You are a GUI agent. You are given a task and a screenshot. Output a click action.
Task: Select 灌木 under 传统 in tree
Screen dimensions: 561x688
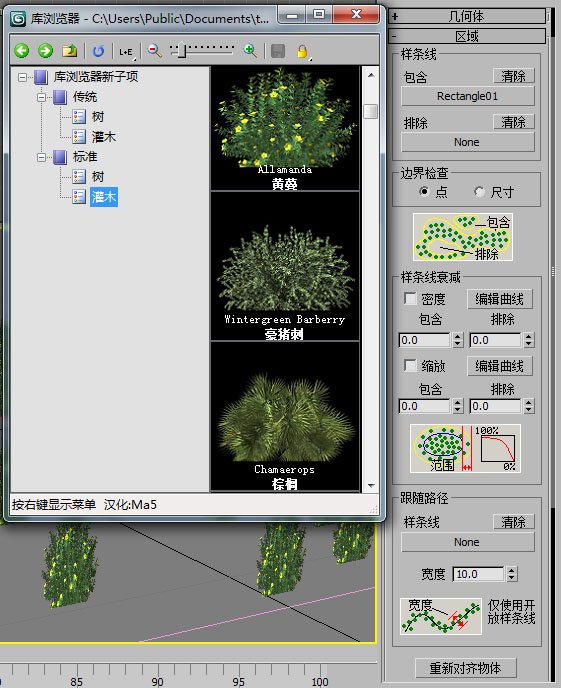click(104, 137)
